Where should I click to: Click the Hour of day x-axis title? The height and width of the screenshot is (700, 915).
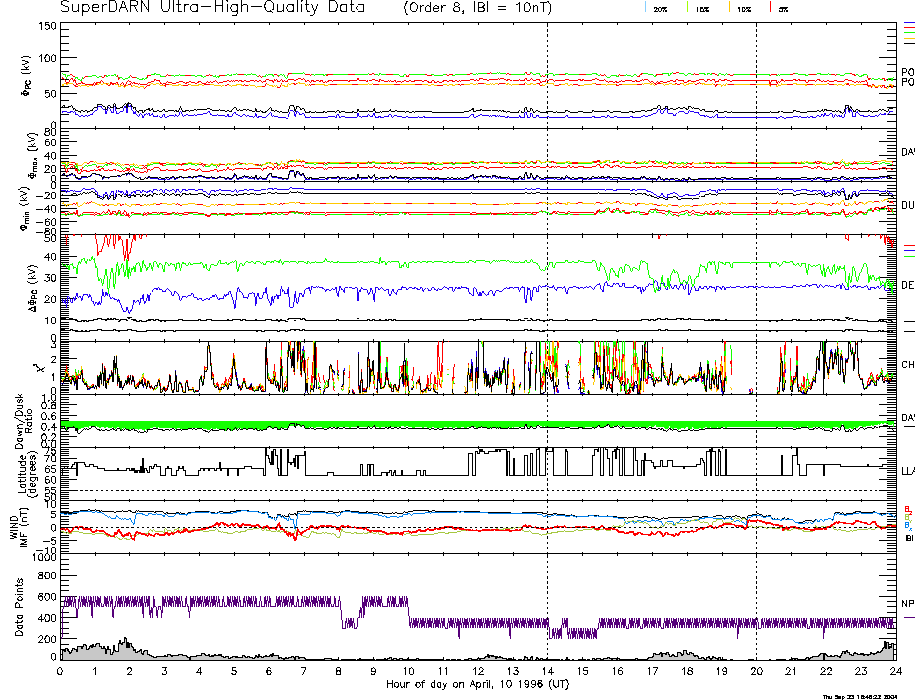pyautogui.click(x=477, y=684)
